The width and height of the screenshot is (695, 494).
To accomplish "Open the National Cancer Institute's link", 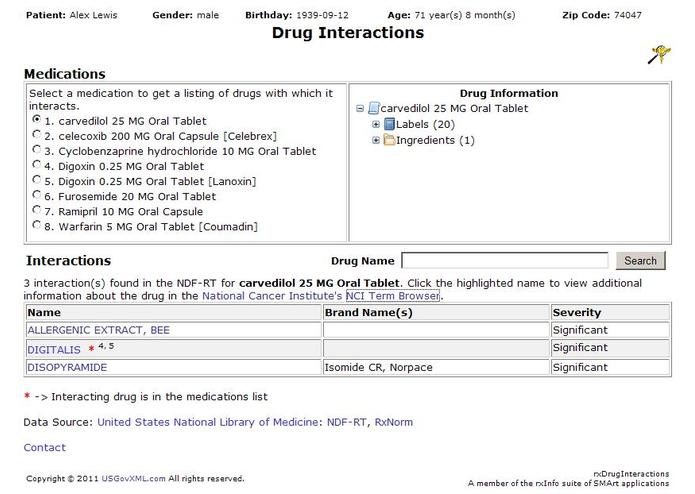I will click(272, 296).
